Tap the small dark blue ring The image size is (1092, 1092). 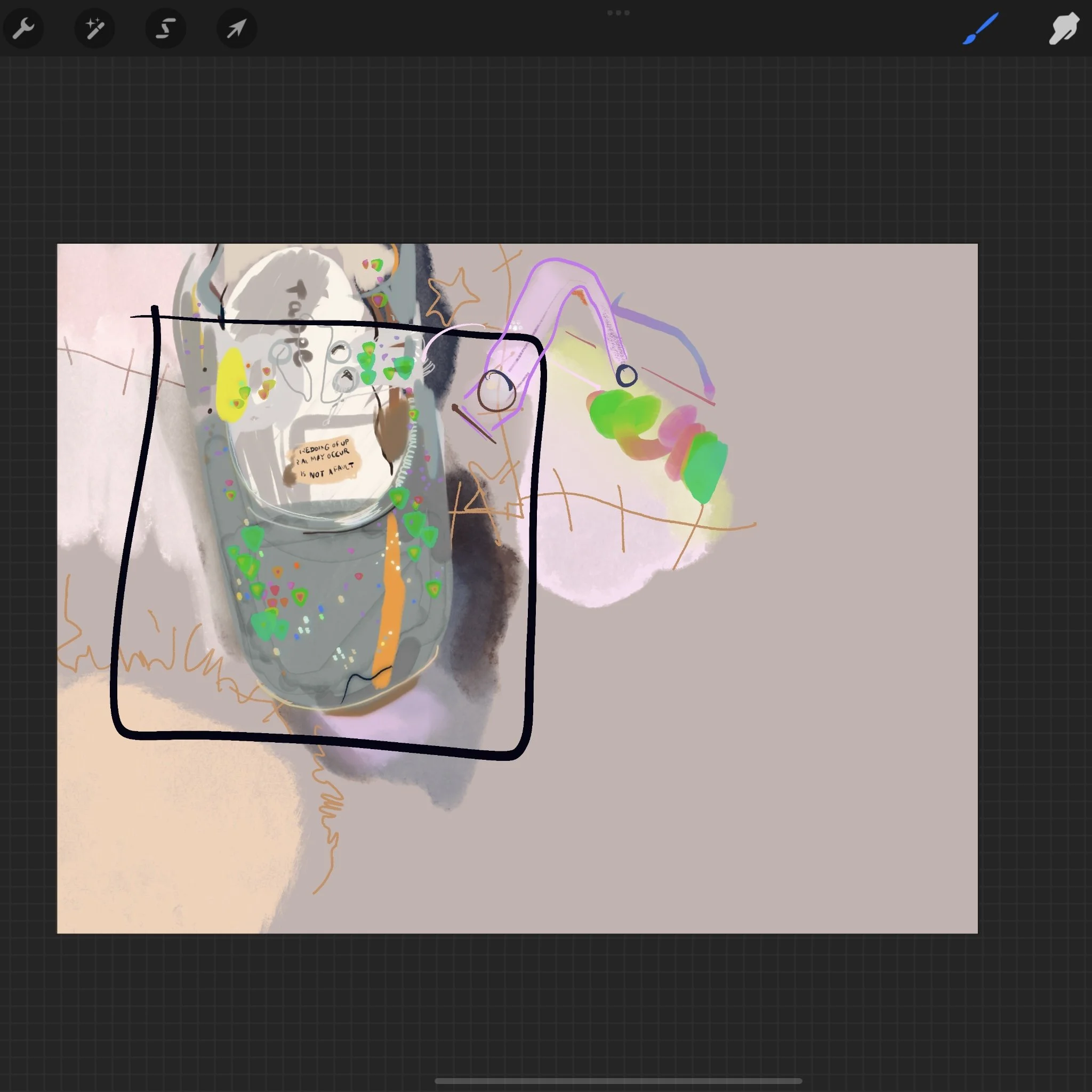coord(627,375)
